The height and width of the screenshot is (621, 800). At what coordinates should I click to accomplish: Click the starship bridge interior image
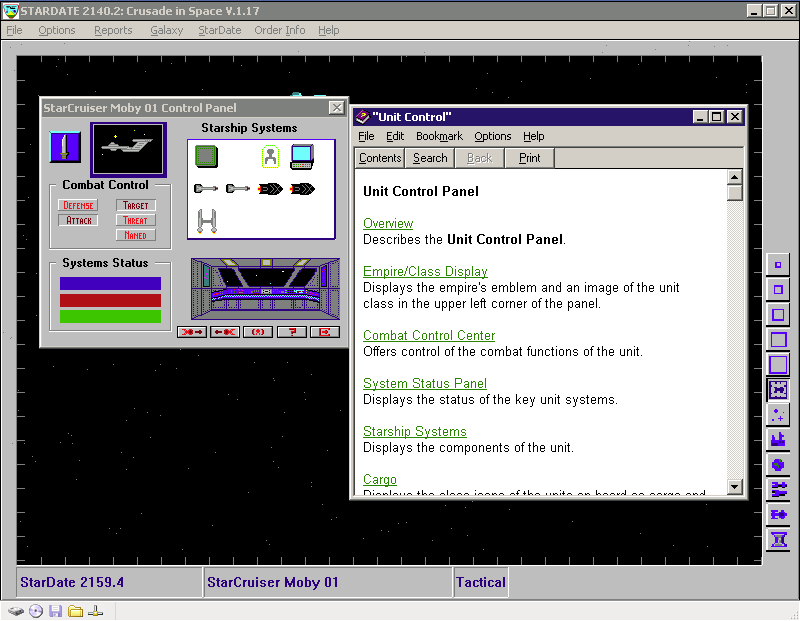tap(265, 289)
